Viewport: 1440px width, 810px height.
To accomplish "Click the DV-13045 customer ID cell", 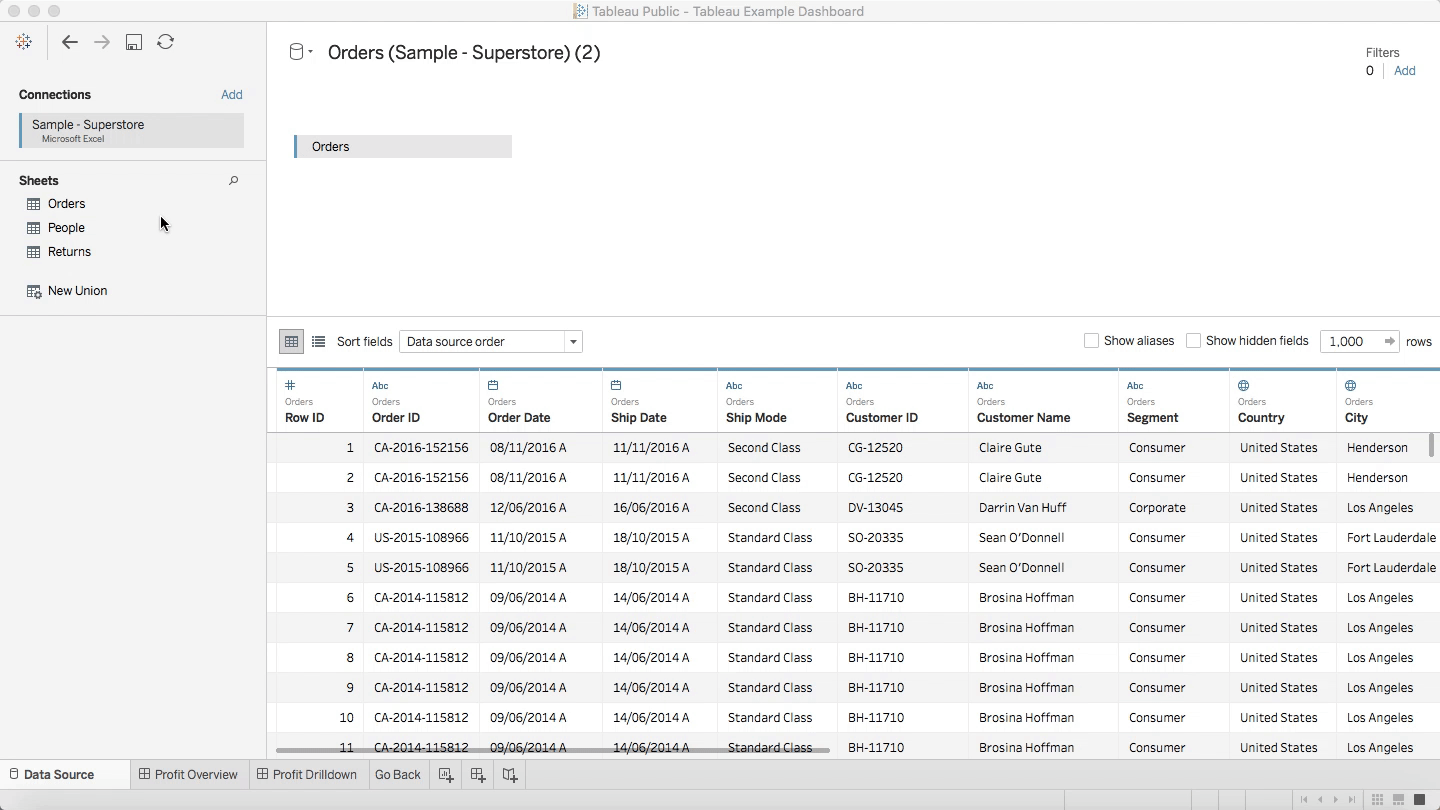I will (903, 508).
